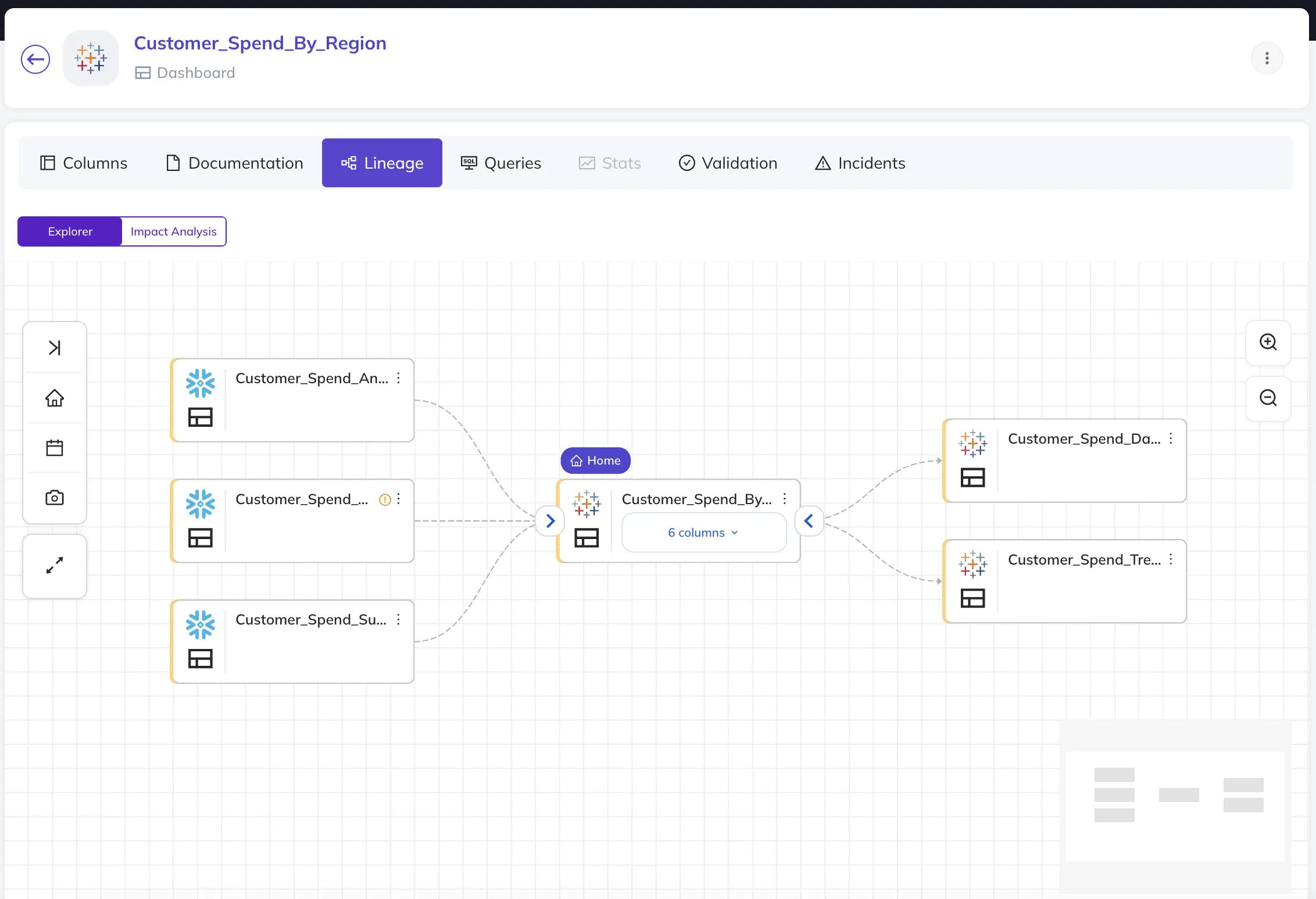Select the Explorer toggle
This screenshot has width=1316, height=899.
70,231
